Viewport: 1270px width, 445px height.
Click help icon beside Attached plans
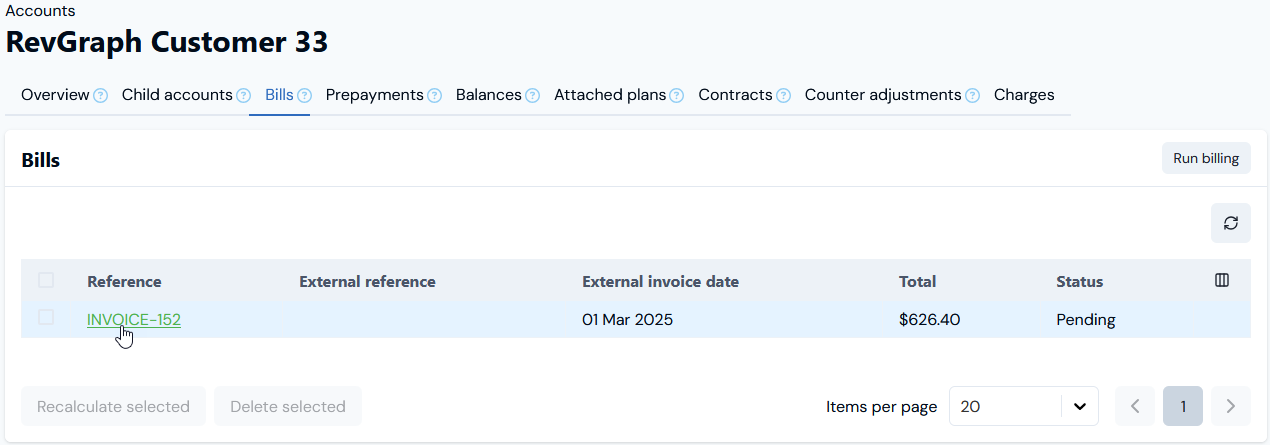[x=676, y=96]
